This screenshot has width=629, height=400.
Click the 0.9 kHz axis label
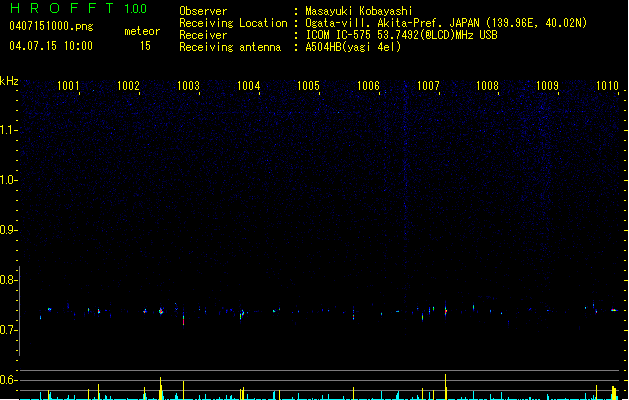tap(8, 230)
